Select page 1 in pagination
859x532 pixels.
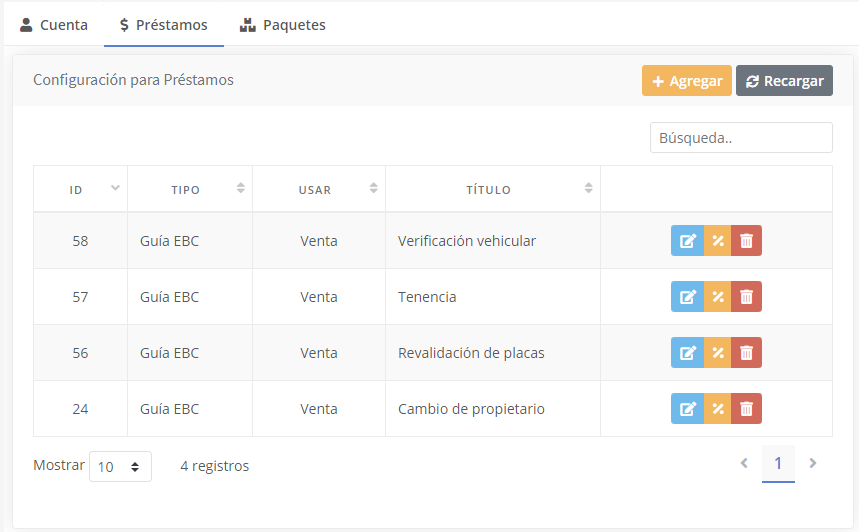(778, 464)
